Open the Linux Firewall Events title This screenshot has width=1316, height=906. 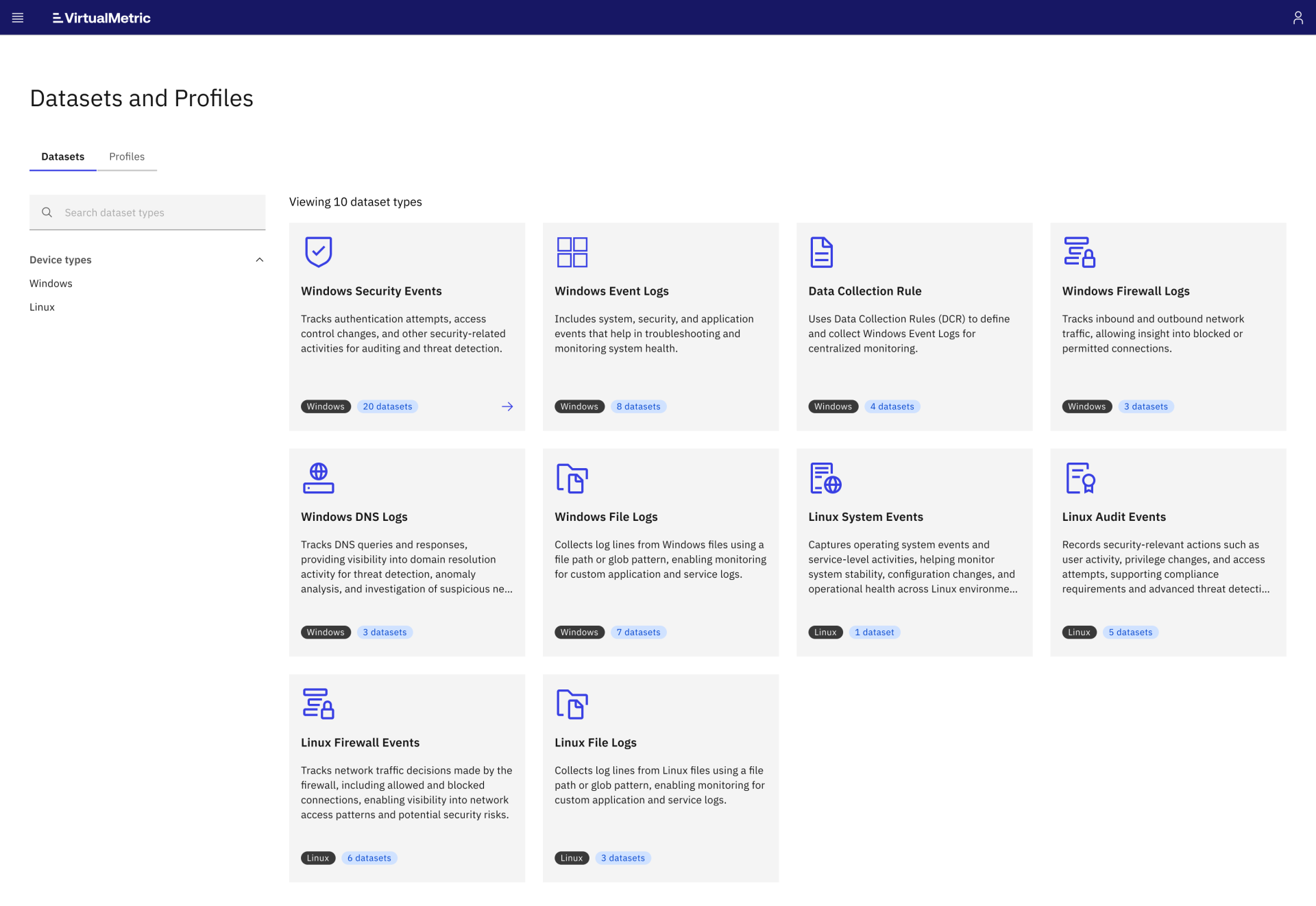point(360,743)
